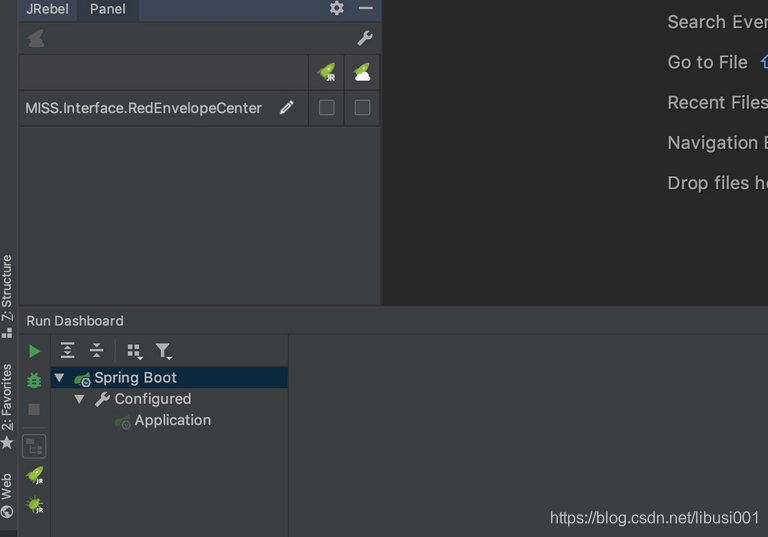Switch to the JRebel tab

[x=48, y=9]
